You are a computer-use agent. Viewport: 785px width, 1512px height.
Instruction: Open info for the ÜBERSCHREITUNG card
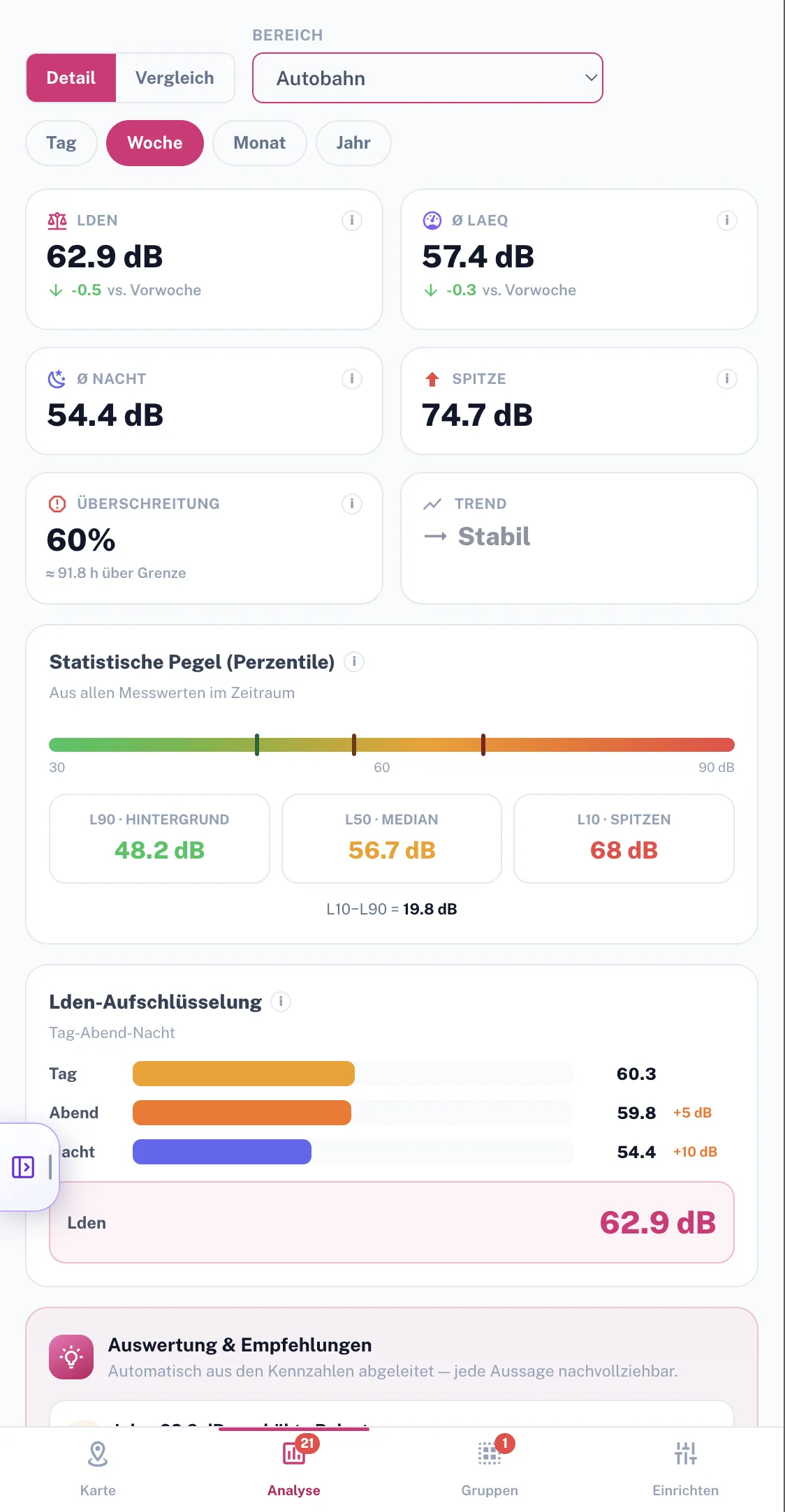(x=352, y=504)
